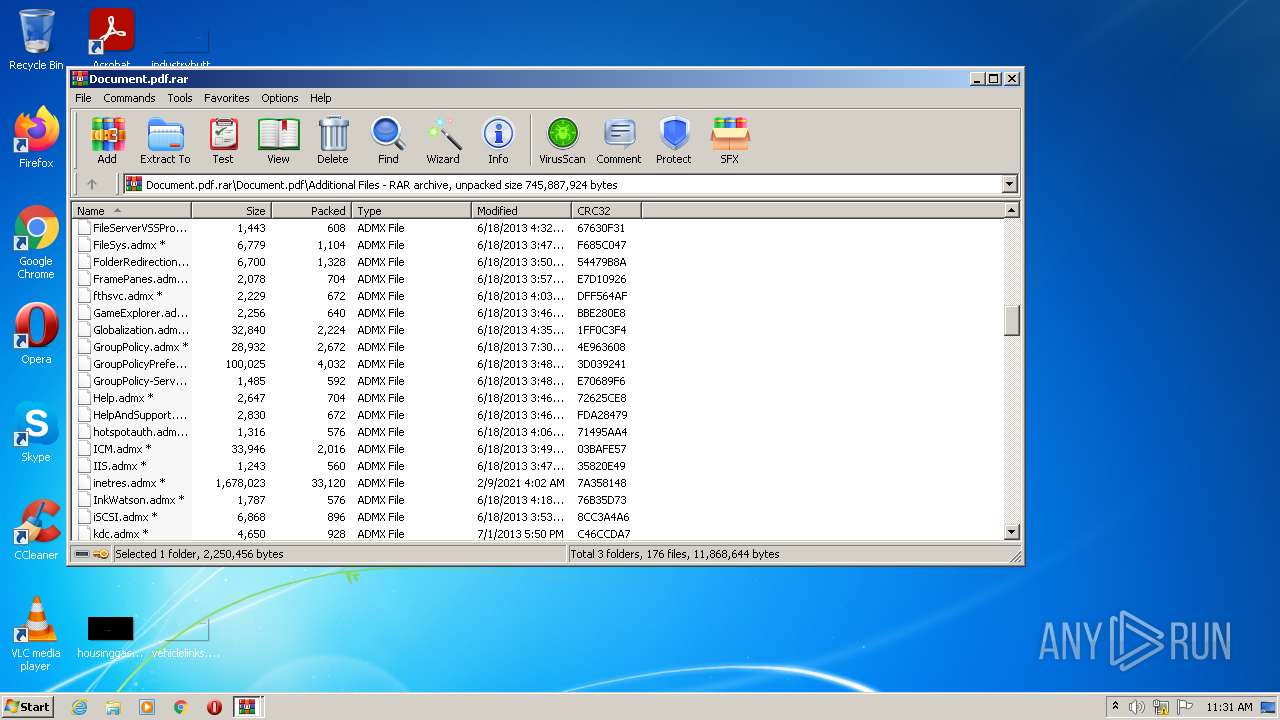Viewport: 1280px width, 720px height.
Task: Create SFX self-extracting archive
Action: click(730, 141)
